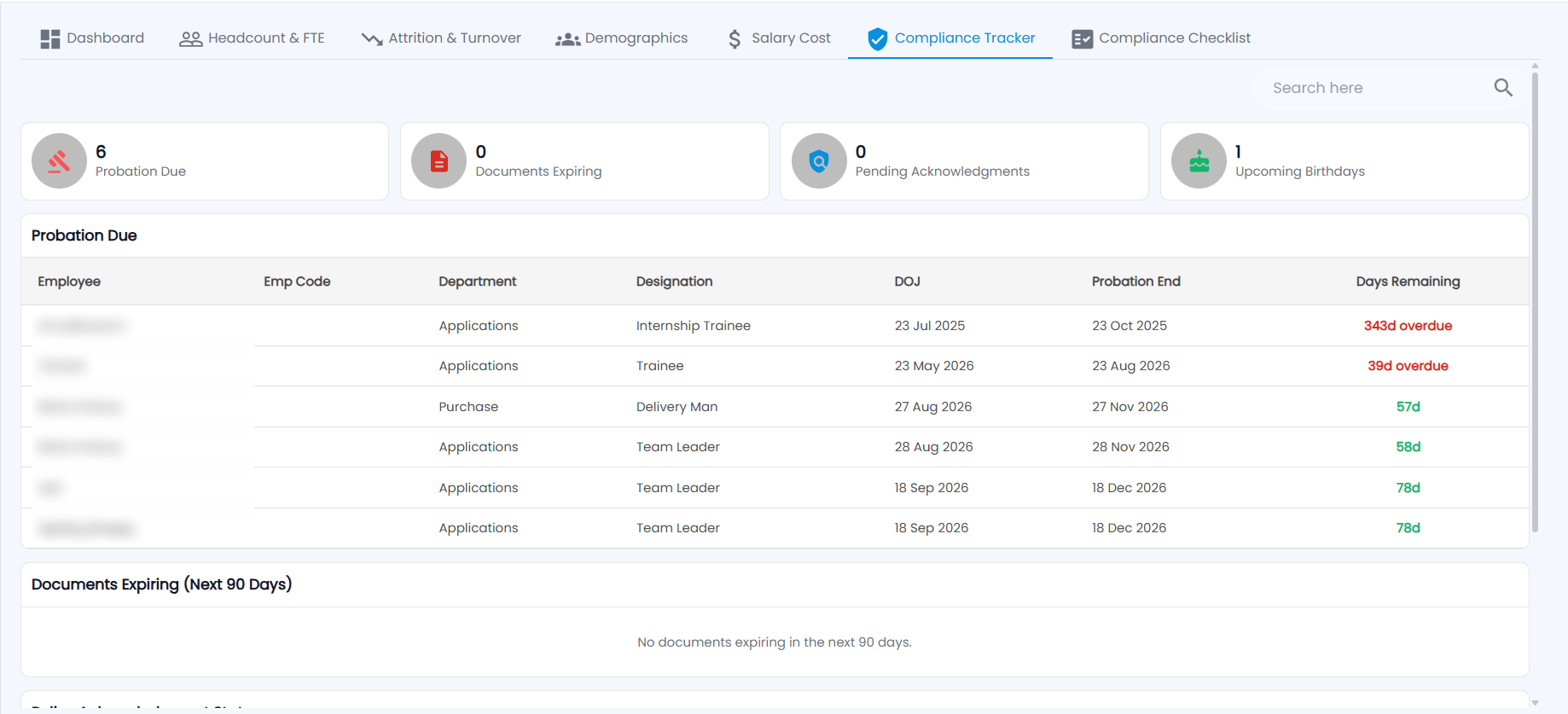
Task: Click the Internship Trainee designation cell
Action: (x=694, y=326)
